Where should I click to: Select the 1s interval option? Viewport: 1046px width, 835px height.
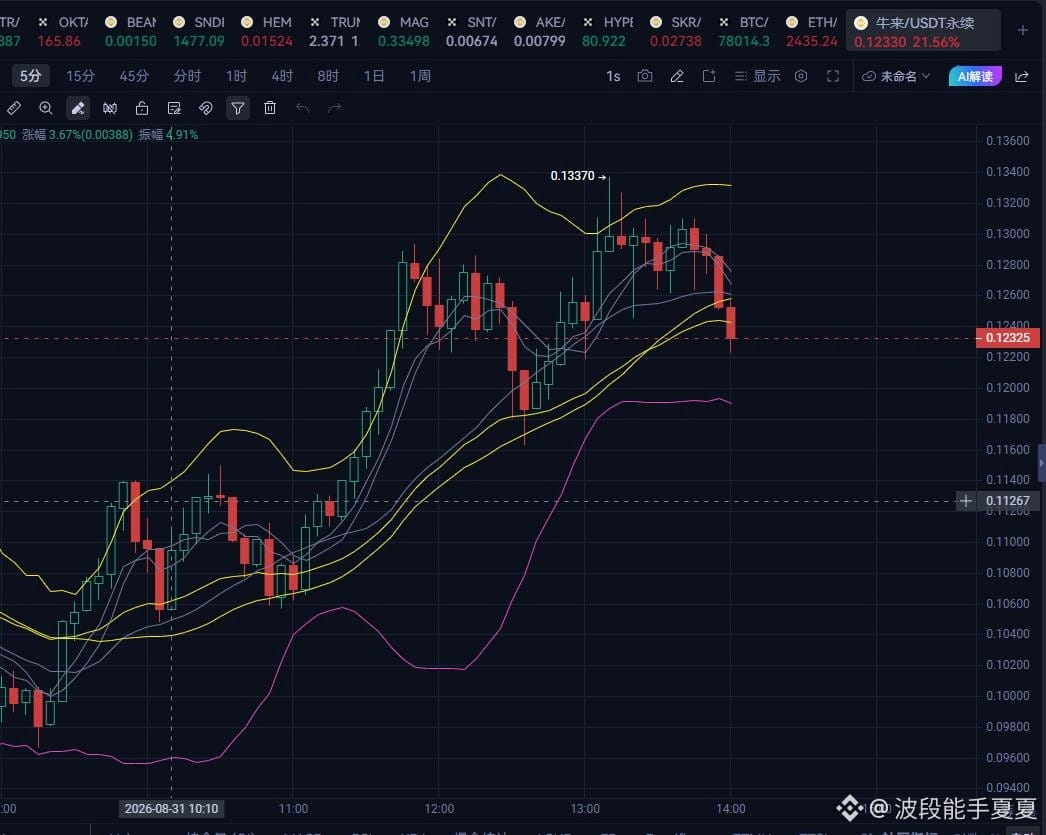[613, 76]
